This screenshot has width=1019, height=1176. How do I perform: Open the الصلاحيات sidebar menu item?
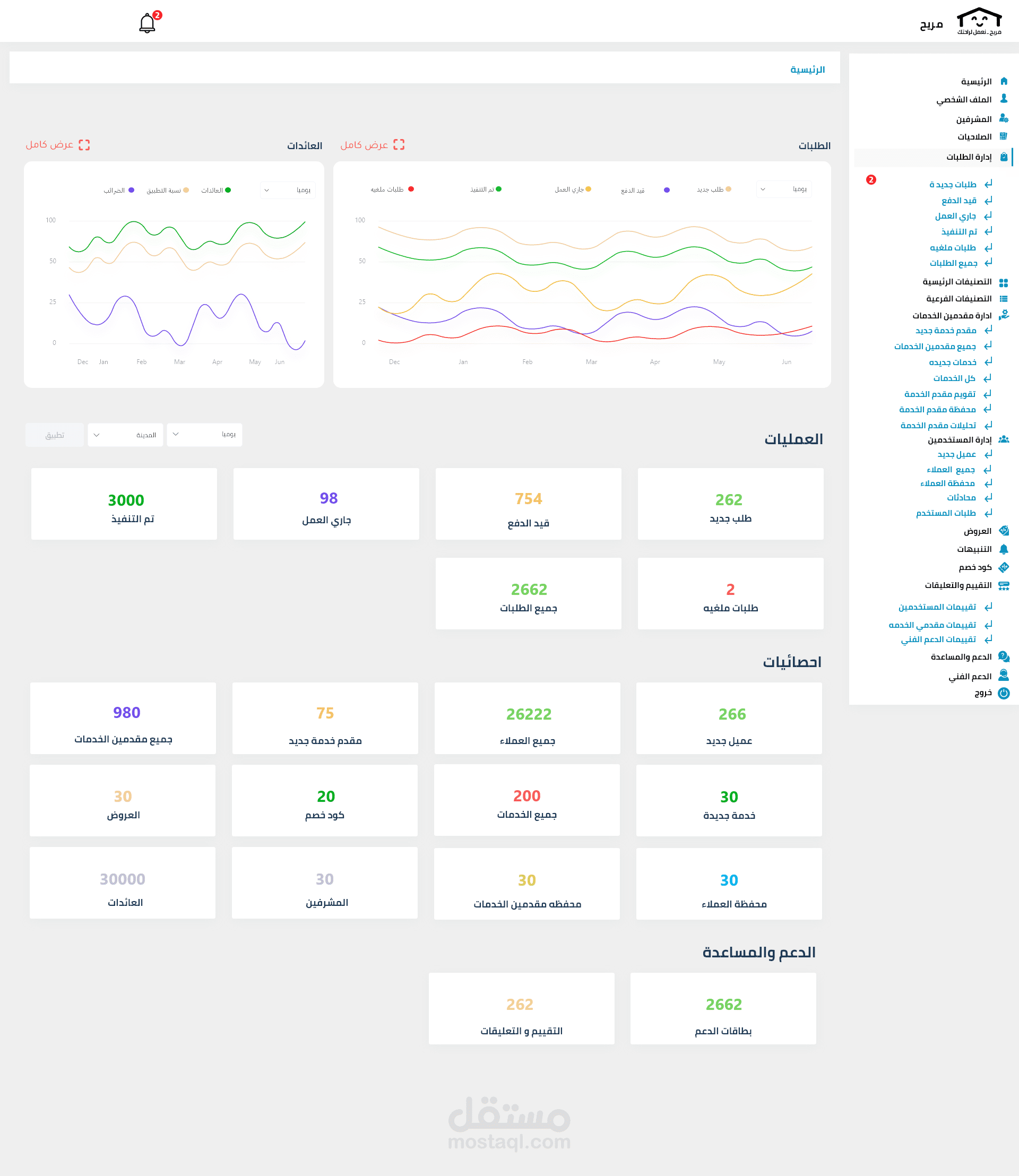tap(974, 136)
